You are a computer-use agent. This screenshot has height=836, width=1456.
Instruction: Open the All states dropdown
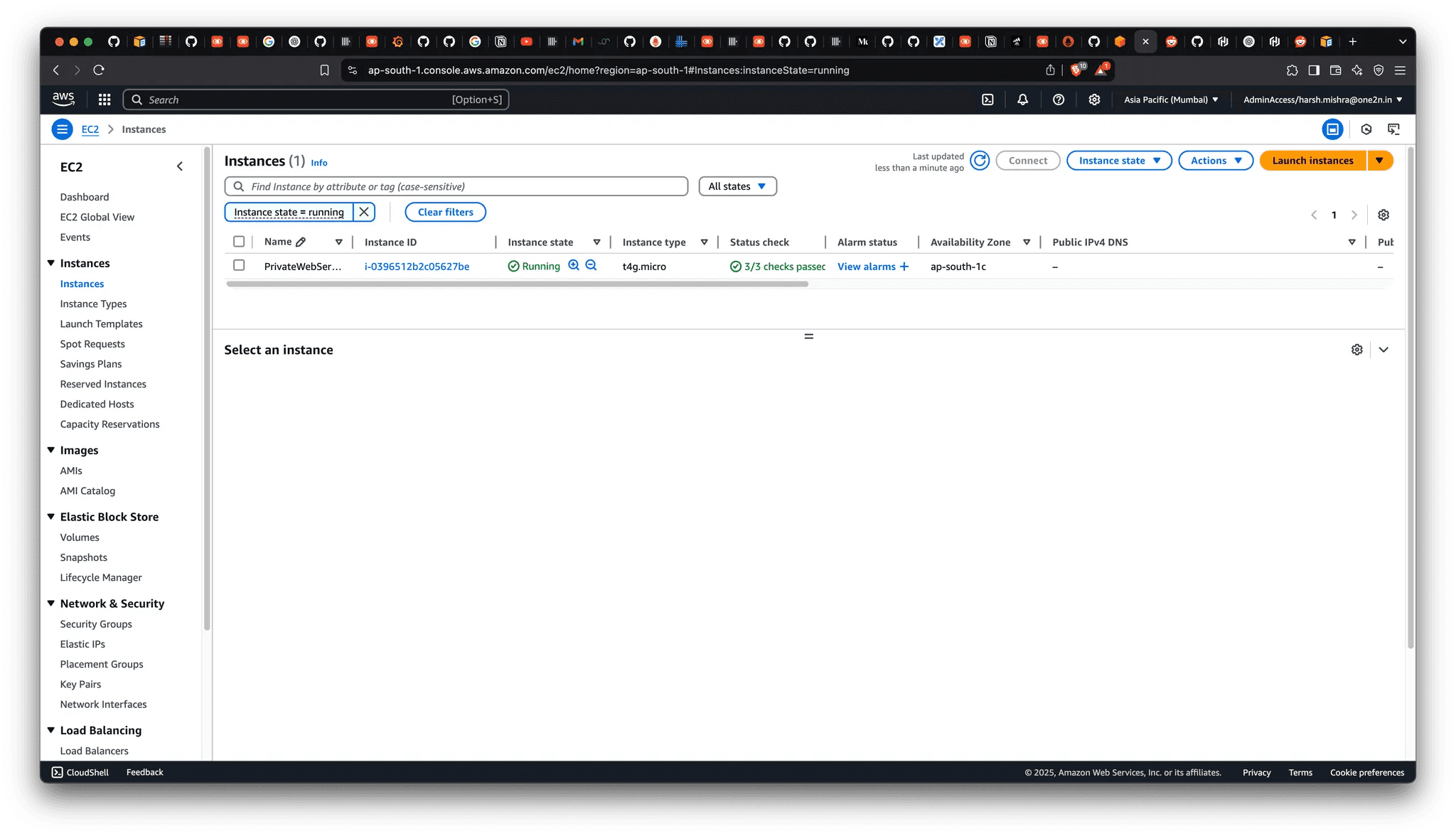click(x=737, y=186)
